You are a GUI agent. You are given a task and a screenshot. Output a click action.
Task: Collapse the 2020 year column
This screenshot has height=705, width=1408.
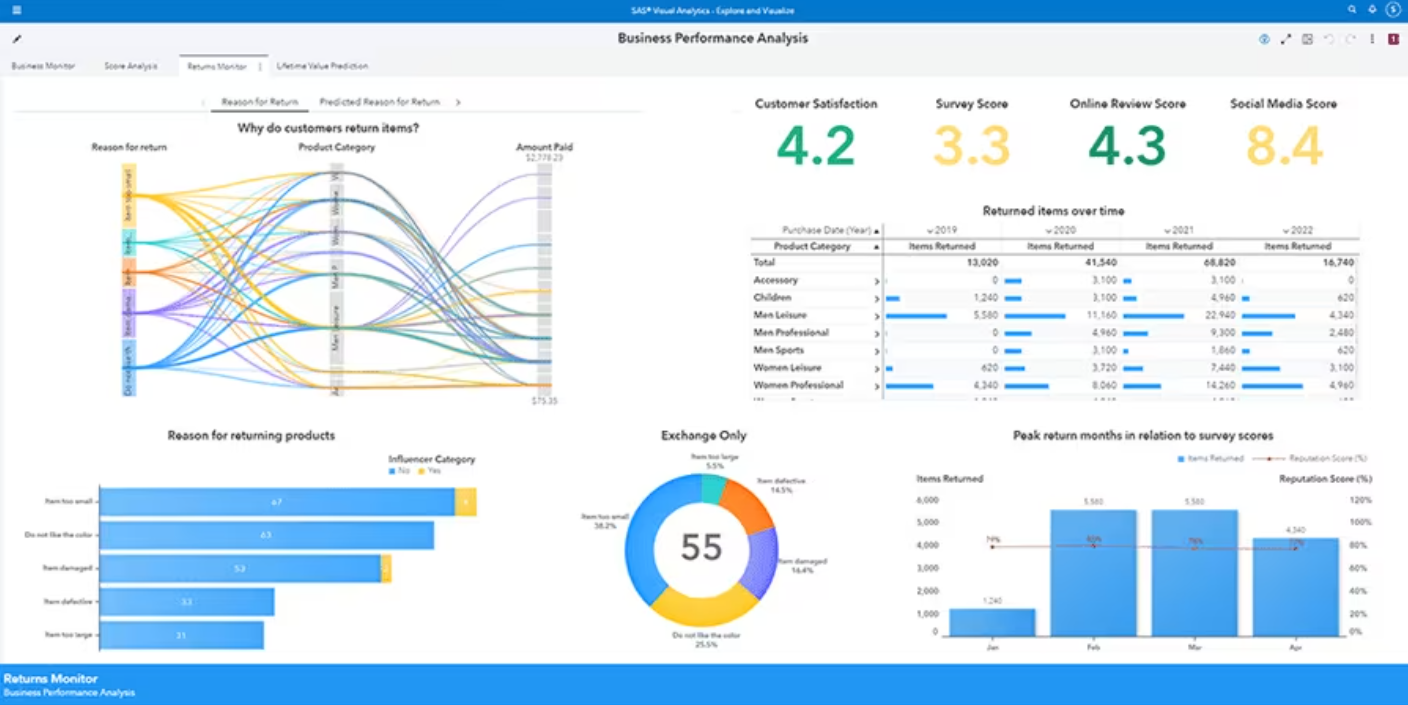tap(1049, 230)
